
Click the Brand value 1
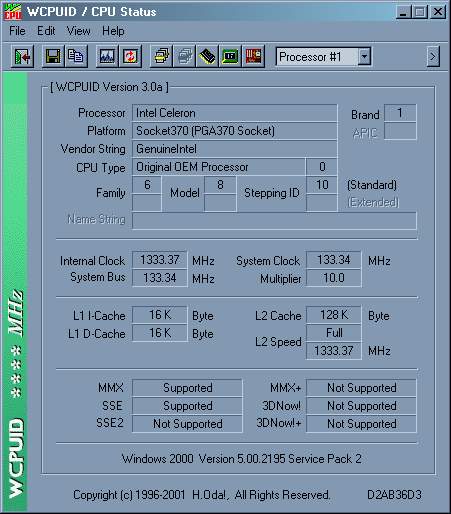tap(400, 113)
